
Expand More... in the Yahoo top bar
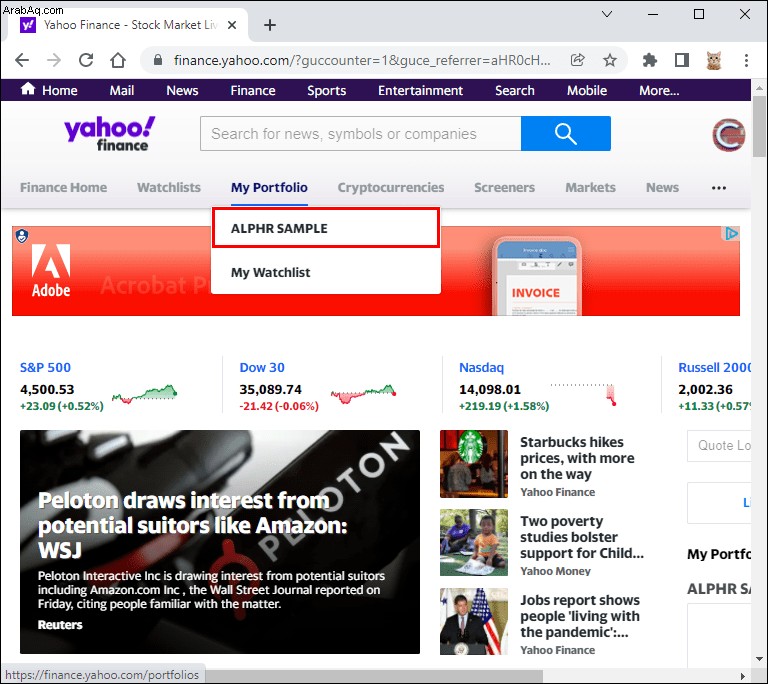pyautogui.click(x=659, y=90)
